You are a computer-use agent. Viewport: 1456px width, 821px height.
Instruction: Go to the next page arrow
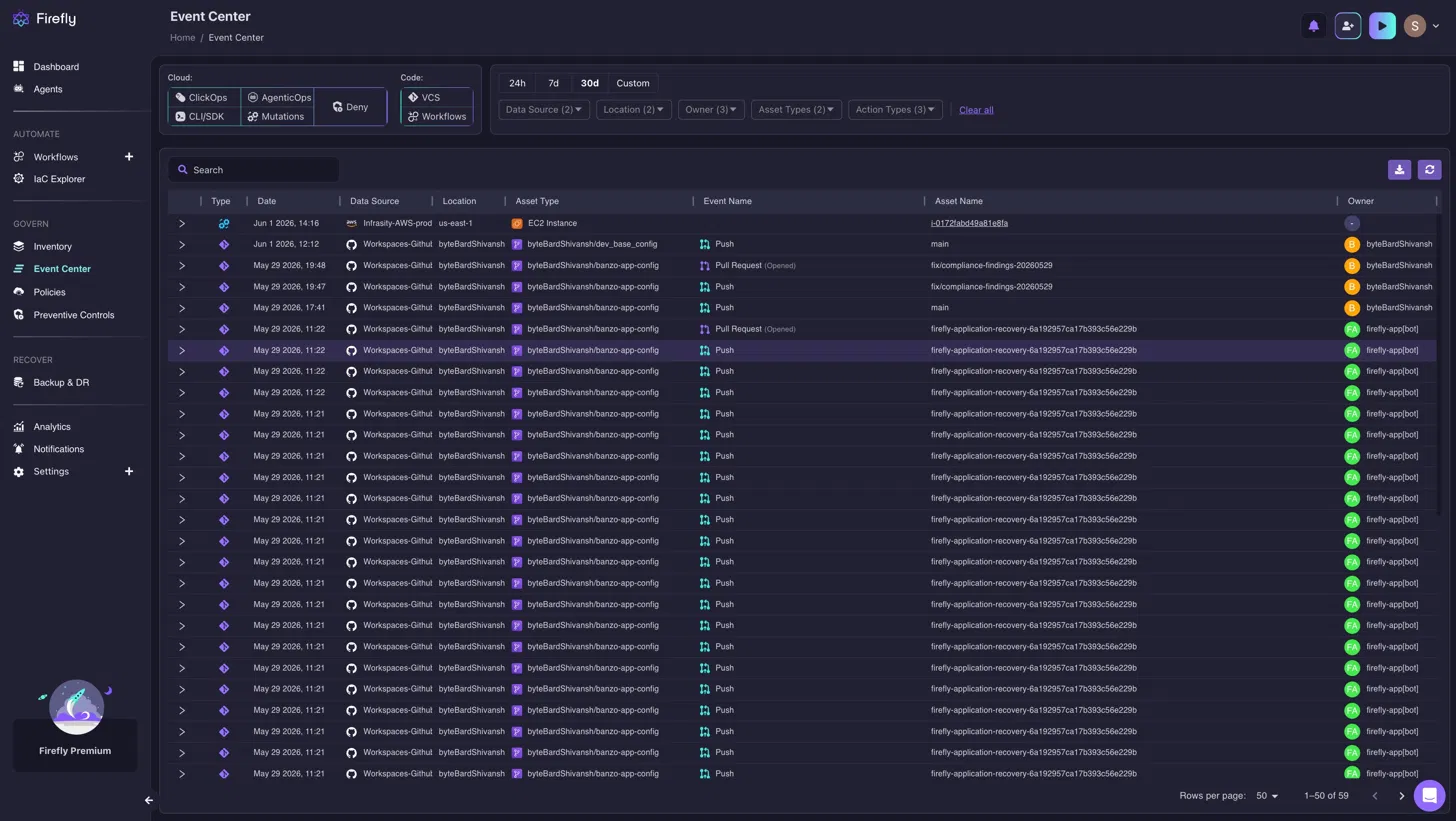click(1401, 796)
